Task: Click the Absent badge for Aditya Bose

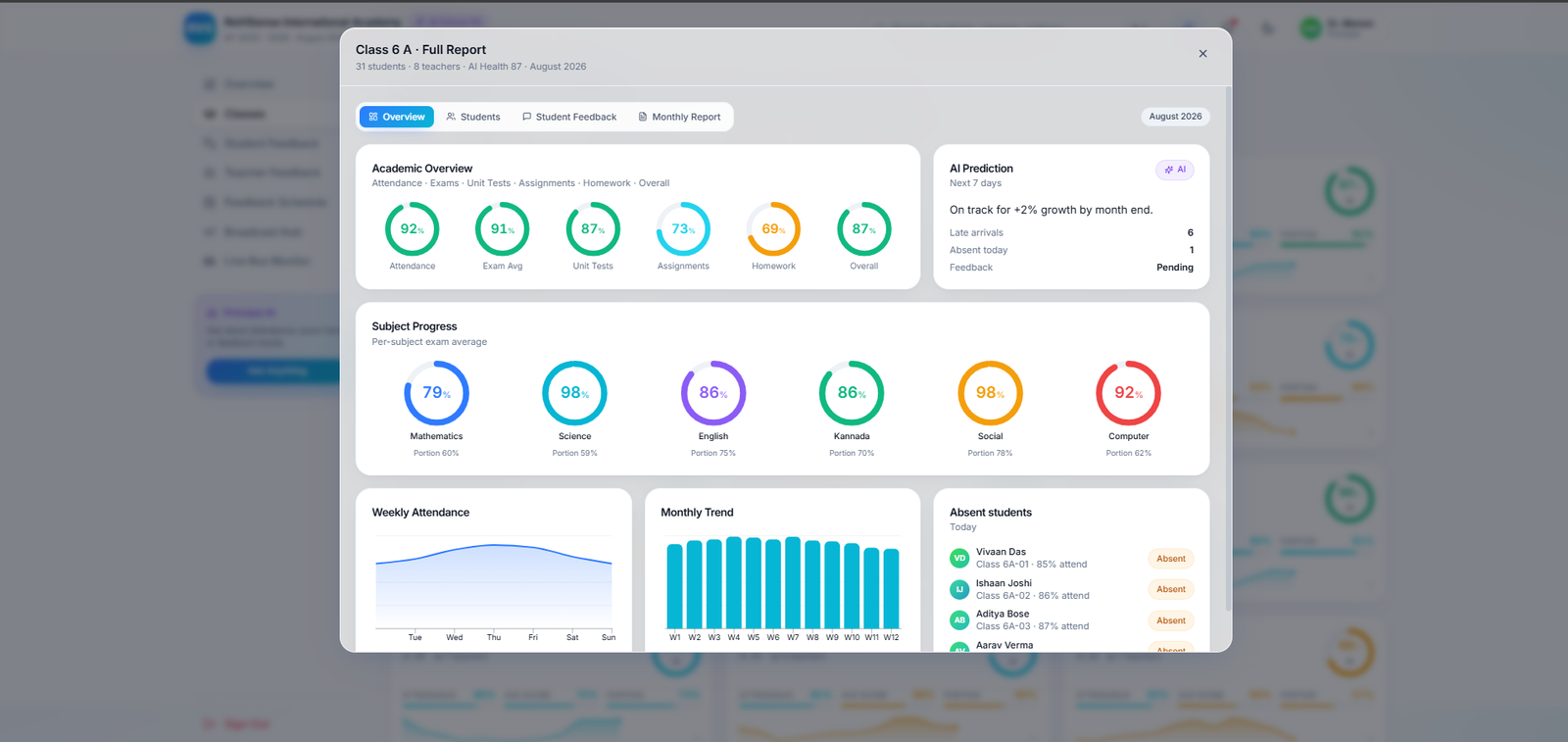Action: pyautogui.click(x=1171, y=620)
